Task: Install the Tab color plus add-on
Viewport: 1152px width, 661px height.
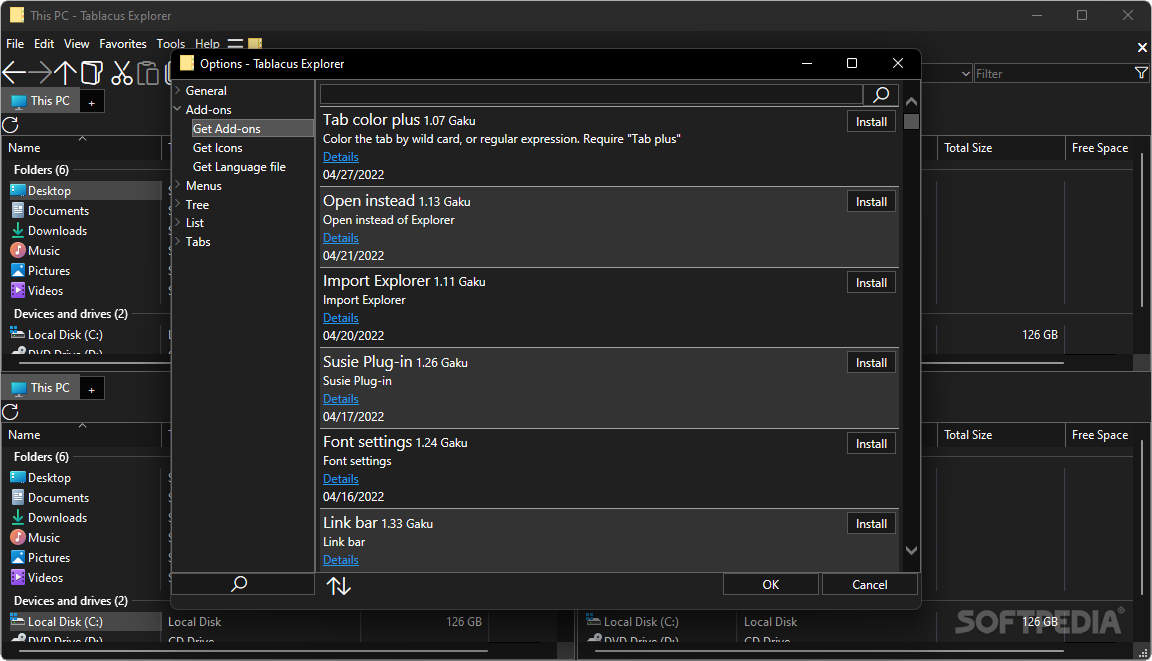Action: pos(871,121)
